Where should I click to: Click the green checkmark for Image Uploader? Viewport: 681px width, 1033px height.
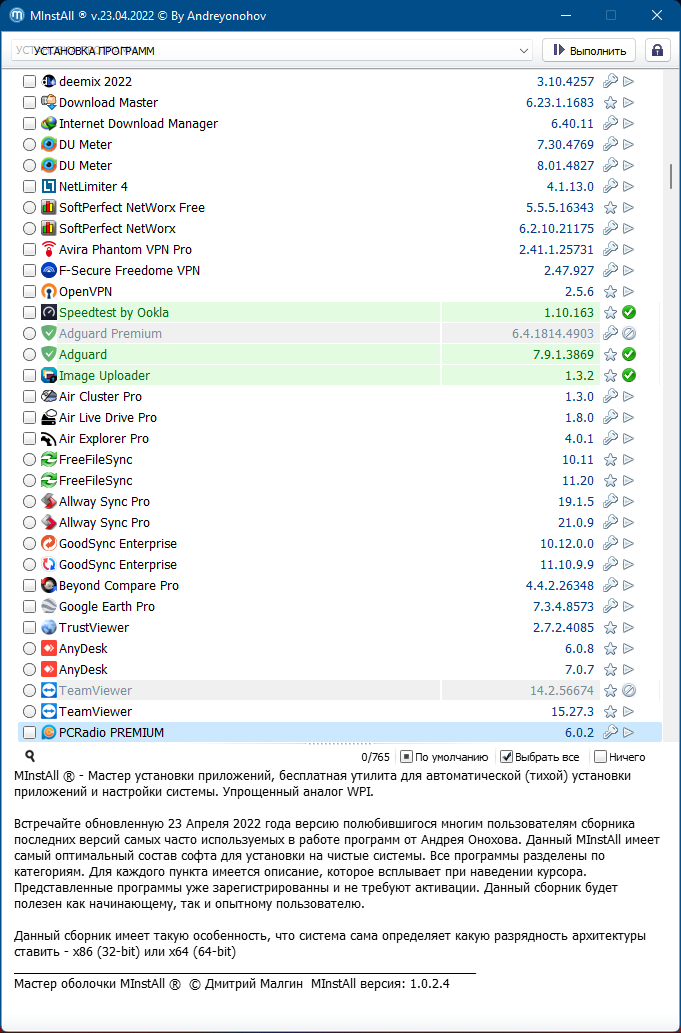(629, 376)
